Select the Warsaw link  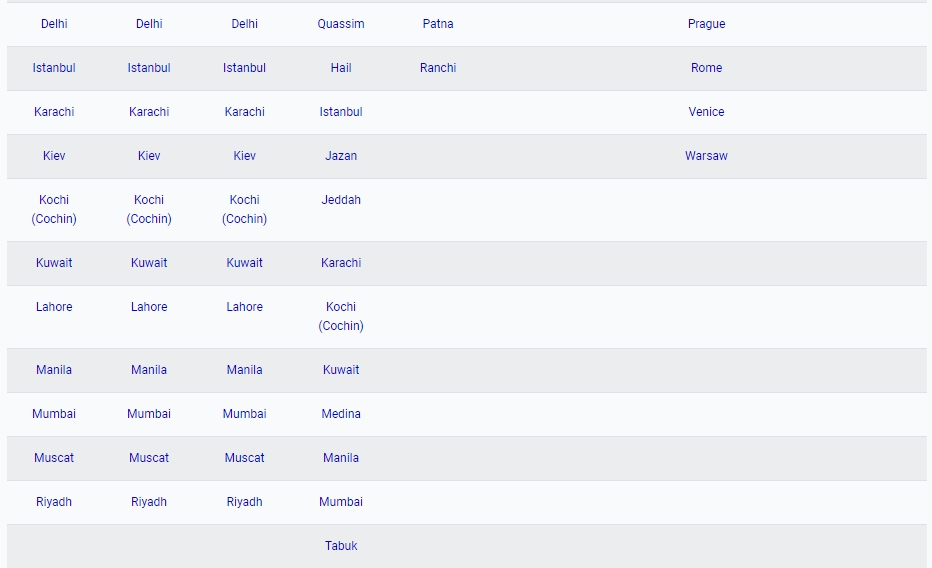[x=706, y=156]
